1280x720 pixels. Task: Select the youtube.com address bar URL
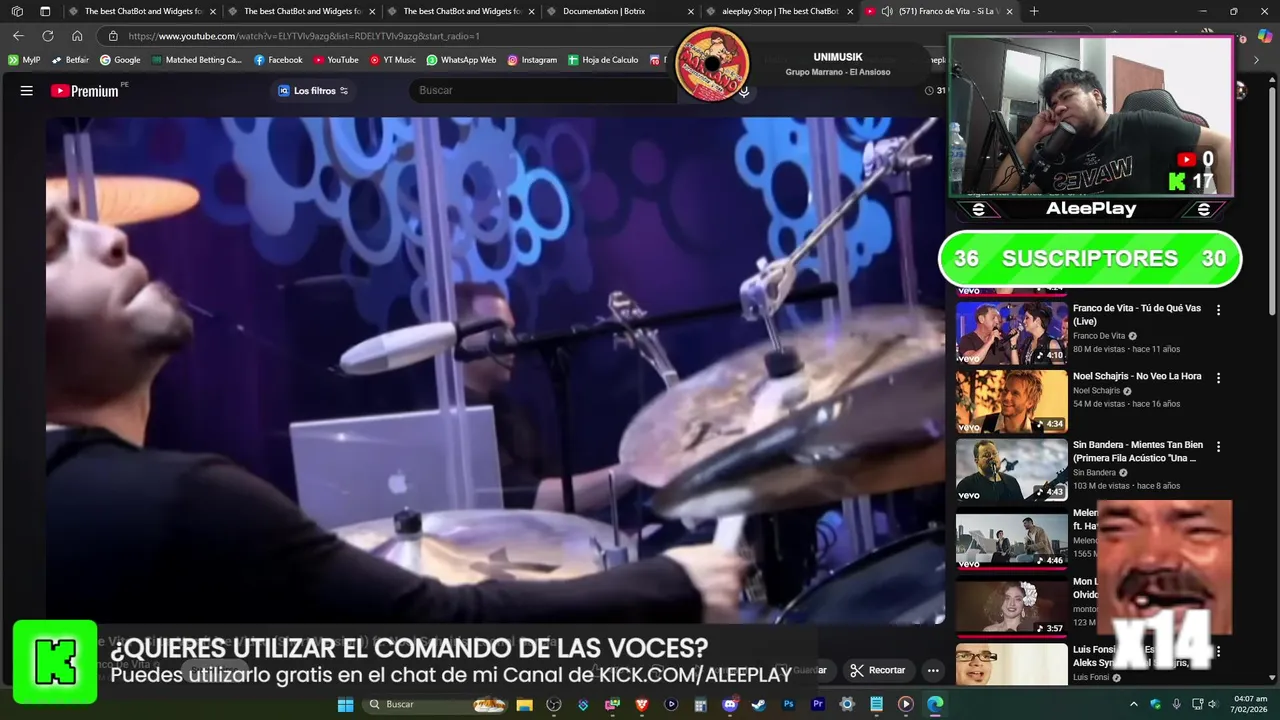[304, 36]
